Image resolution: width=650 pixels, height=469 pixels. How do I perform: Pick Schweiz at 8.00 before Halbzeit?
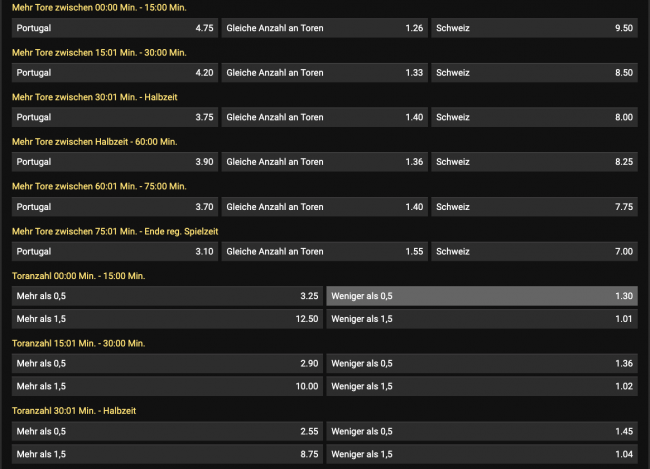point(535,117)
